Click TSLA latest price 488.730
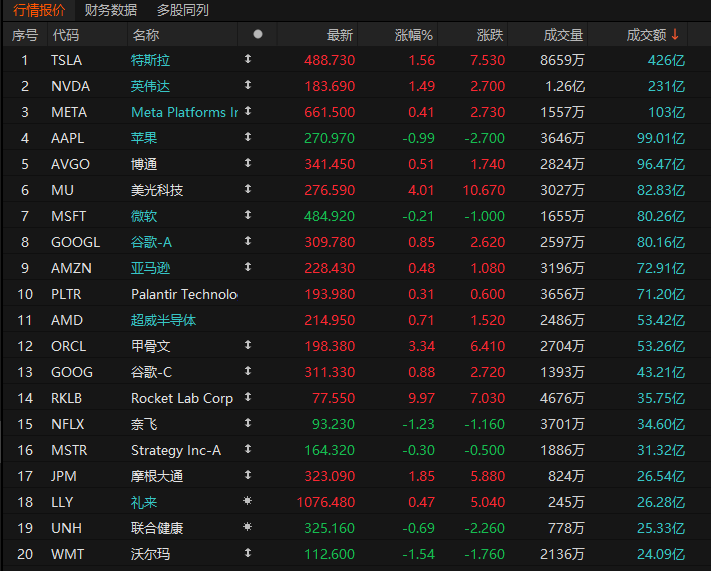 point(329,60)
